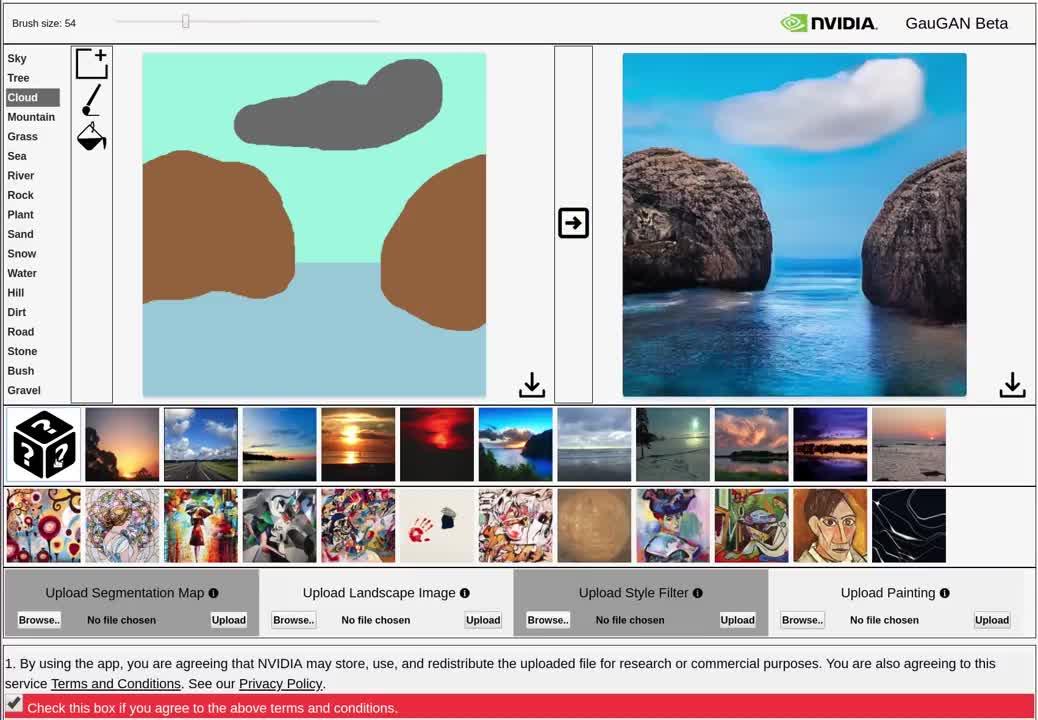Image resolution: width=1038 pixels, height=720 pixels.
Task: Click Browse for Landscape Image
Action: click(x=293, y=620)
